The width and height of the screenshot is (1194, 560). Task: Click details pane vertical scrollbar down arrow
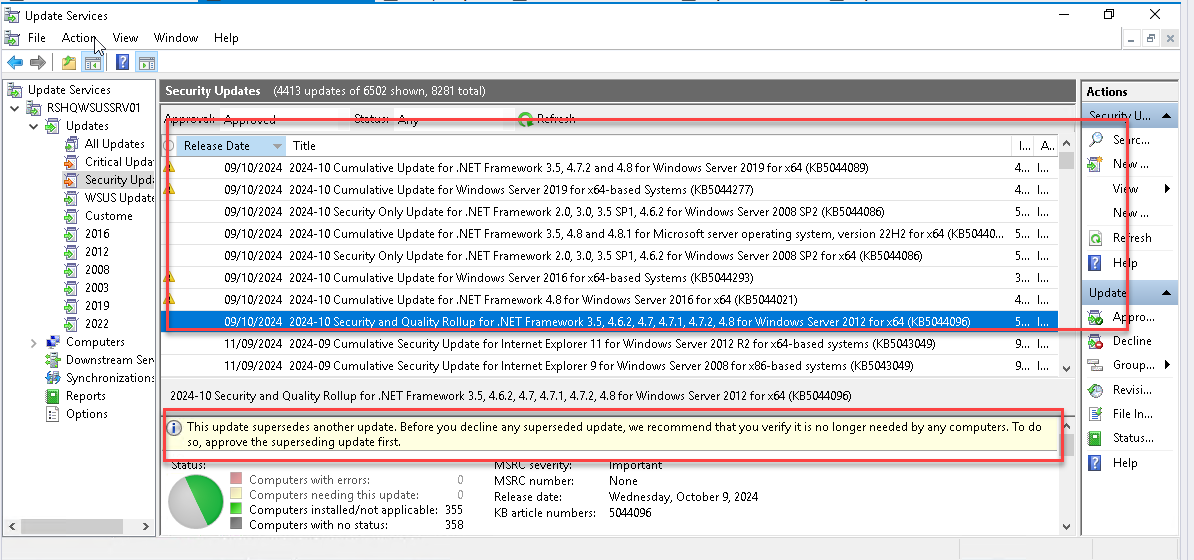coord(1066,527)
